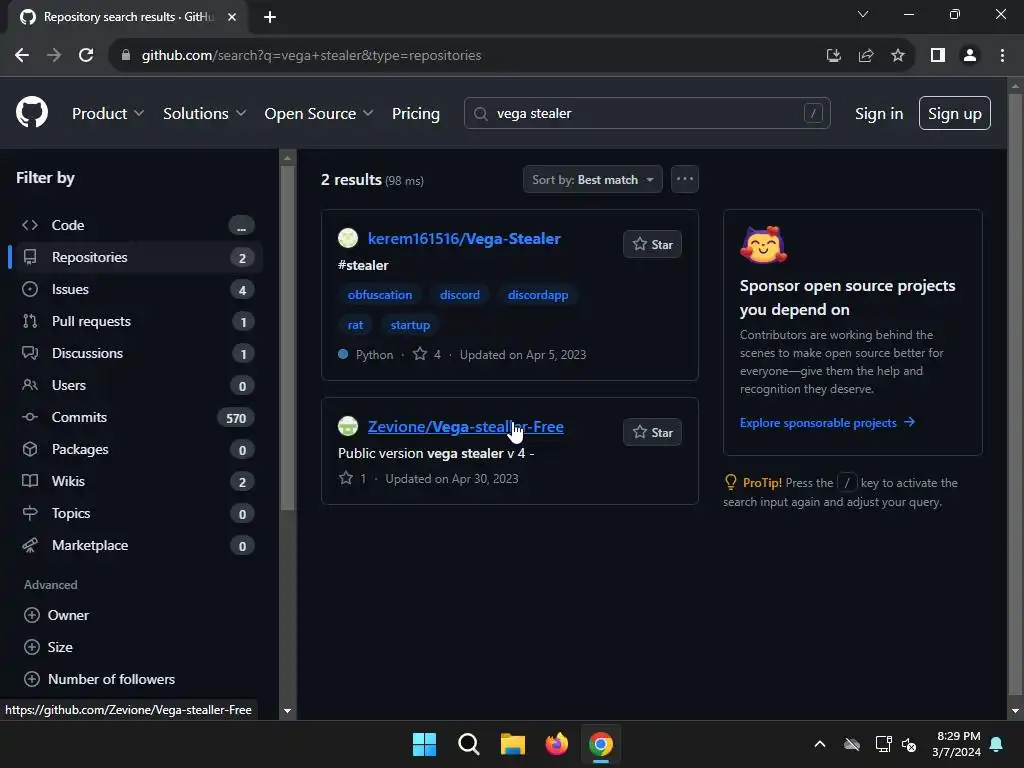Open the three-dots results options menu
1024x768 pixels.
[684, 179]
